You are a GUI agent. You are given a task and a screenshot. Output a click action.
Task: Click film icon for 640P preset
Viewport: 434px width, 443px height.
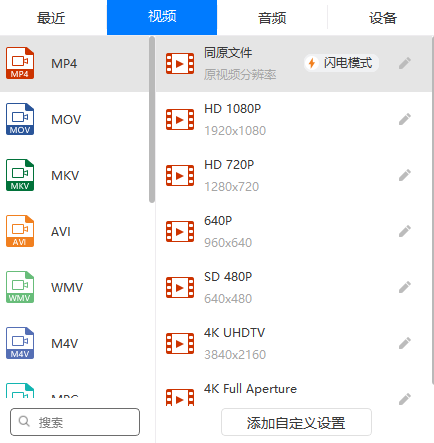click(180, 231)
